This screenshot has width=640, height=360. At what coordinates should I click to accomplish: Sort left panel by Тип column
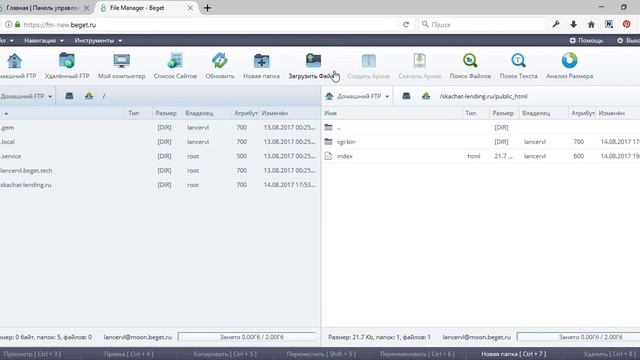[x=133, y=113]
